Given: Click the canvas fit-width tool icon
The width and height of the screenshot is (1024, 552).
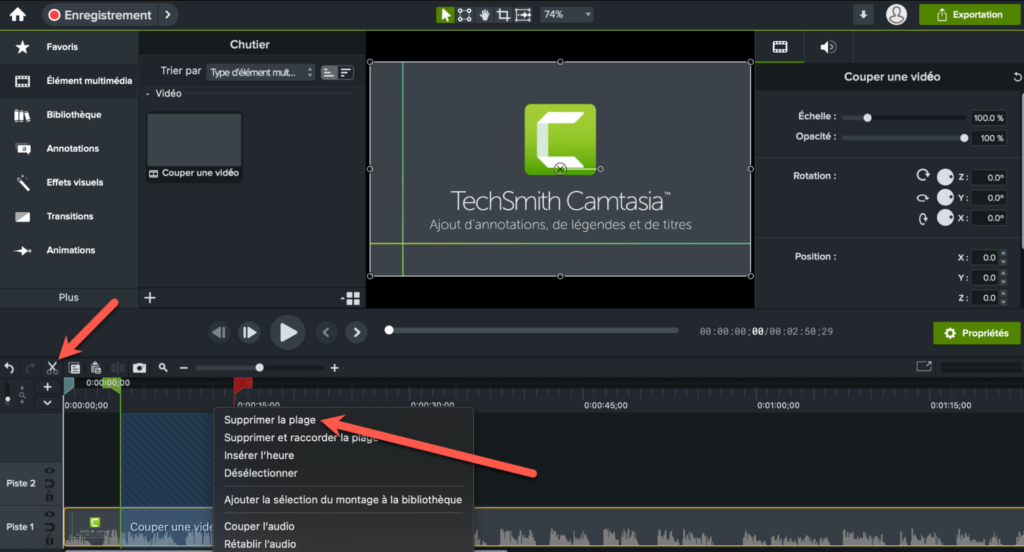Looking at the screenshot, I should point(523,14).
